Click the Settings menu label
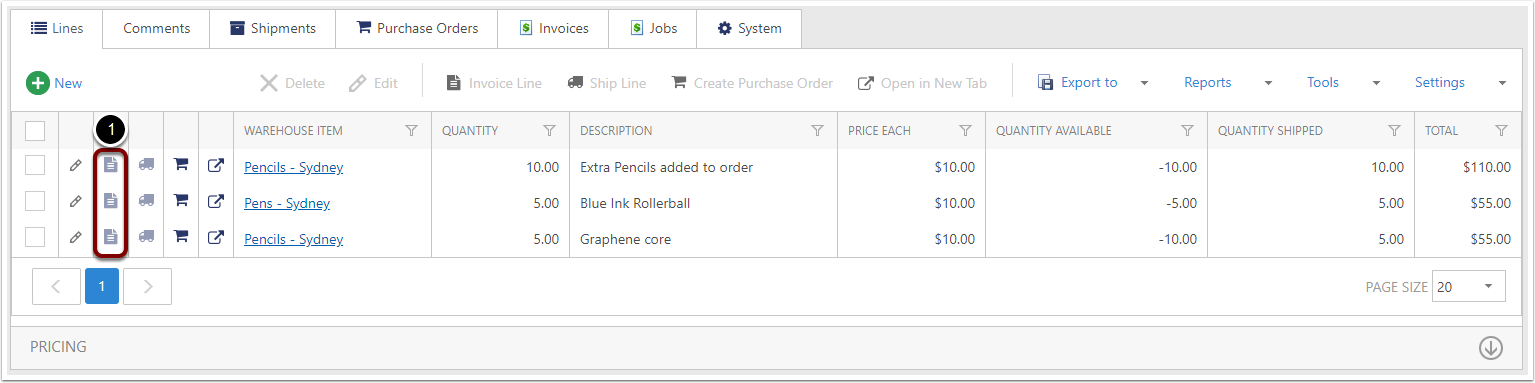1535x383 pixels. click(x=1439, y=83)
